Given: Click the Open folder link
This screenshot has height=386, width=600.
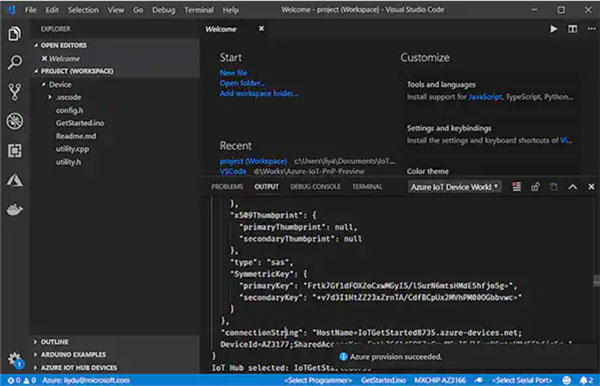Looking at the screenshot, I should 242,83.
